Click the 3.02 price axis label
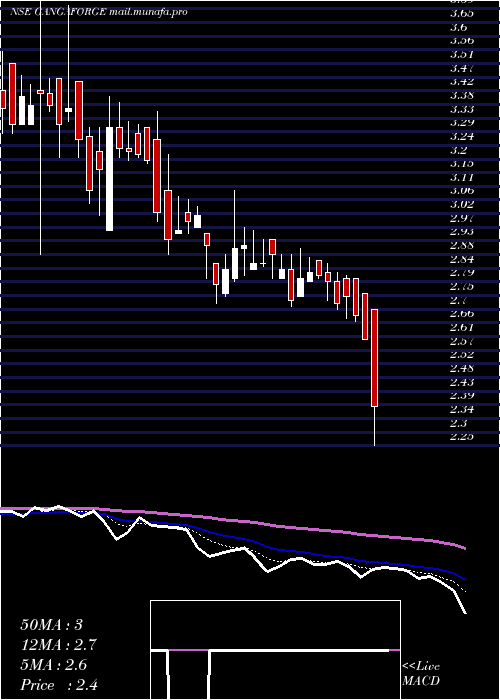 click(x=462, y=204)
